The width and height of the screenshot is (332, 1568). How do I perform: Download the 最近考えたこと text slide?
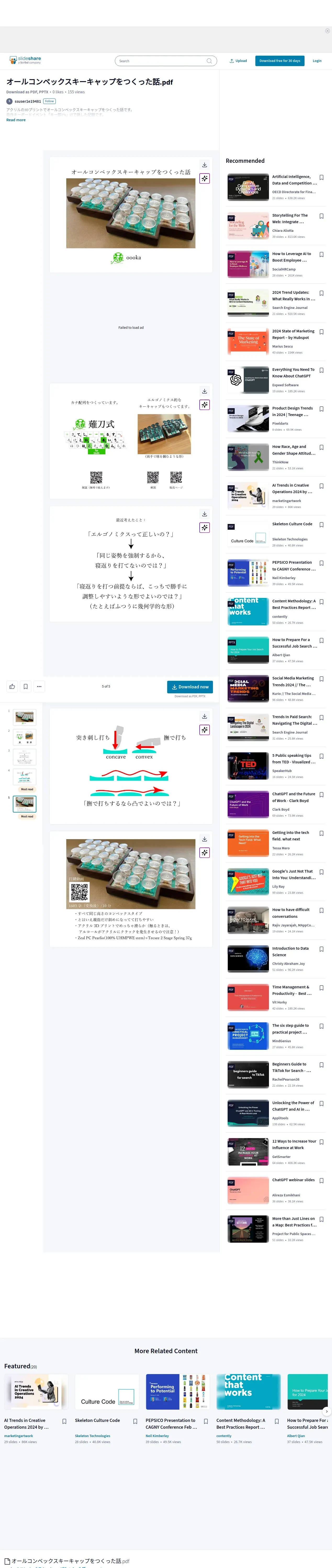click(205, 514)
